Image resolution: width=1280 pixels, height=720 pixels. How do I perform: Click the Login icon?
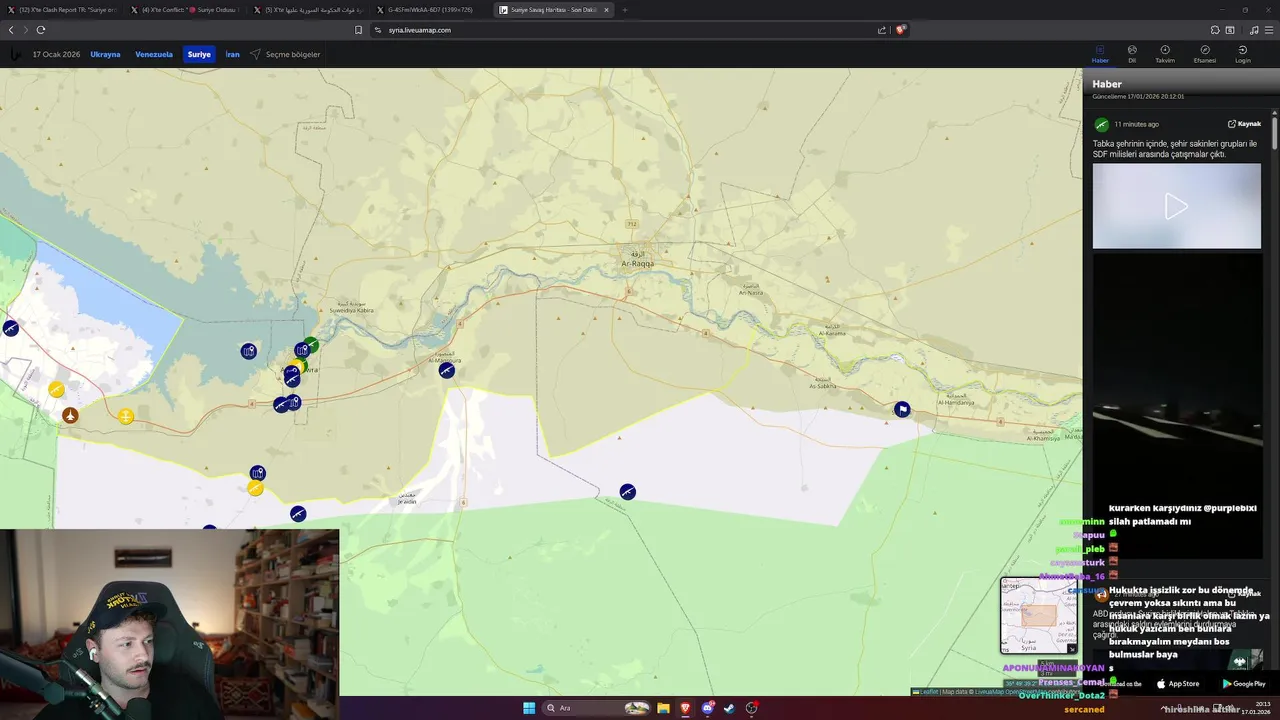tap(1243, 53)
